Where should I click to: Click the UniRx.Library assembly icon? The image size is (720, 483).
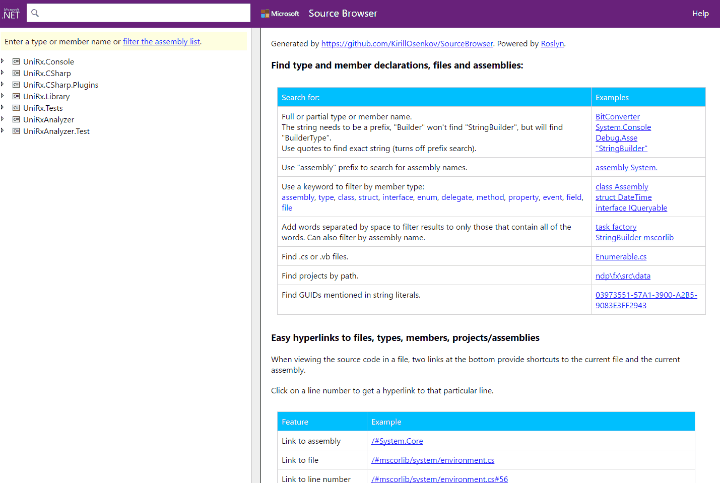pos(16,96)
